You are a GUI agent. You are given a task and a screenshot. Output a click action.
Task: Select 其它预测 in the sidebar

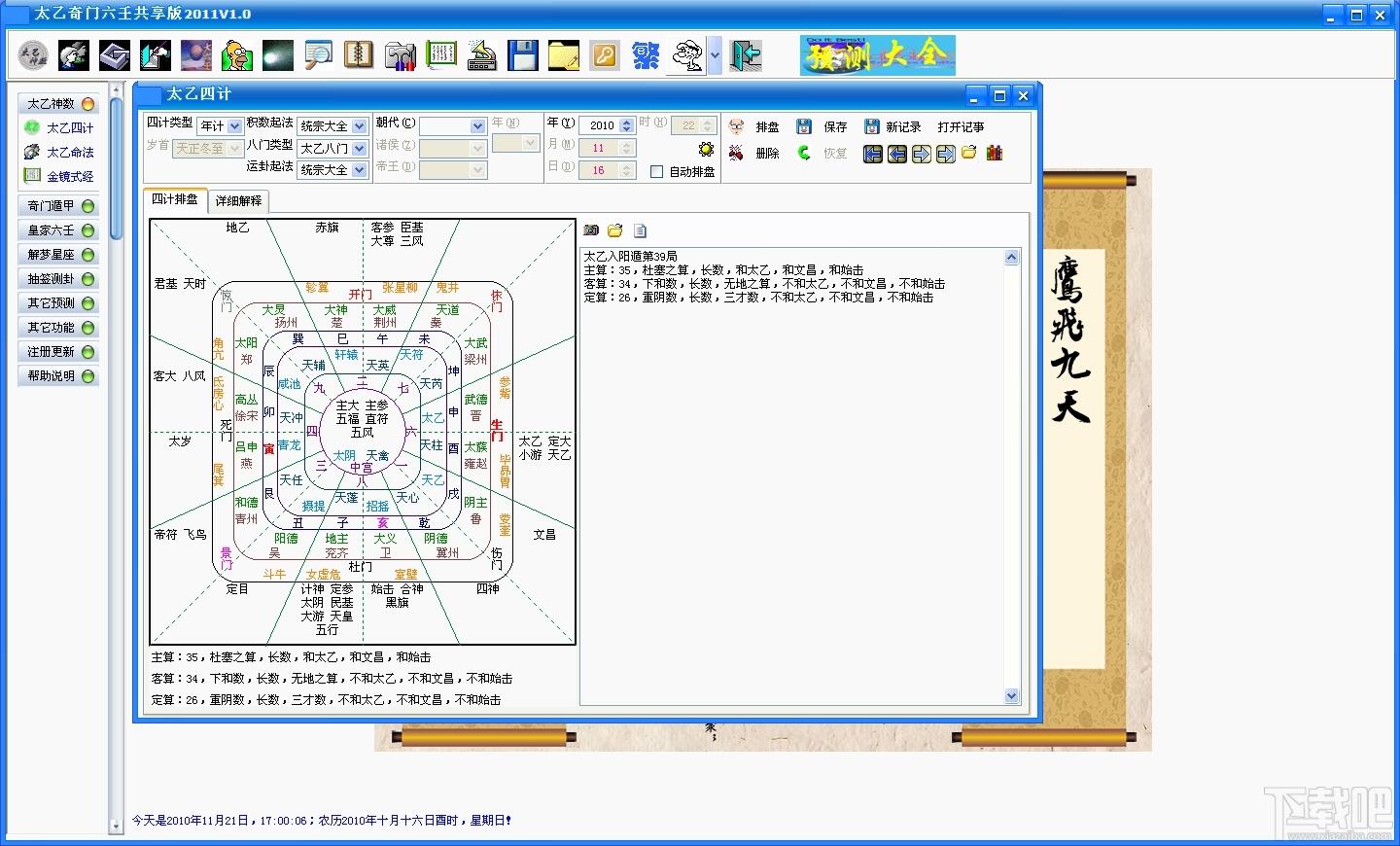[59, 303]
